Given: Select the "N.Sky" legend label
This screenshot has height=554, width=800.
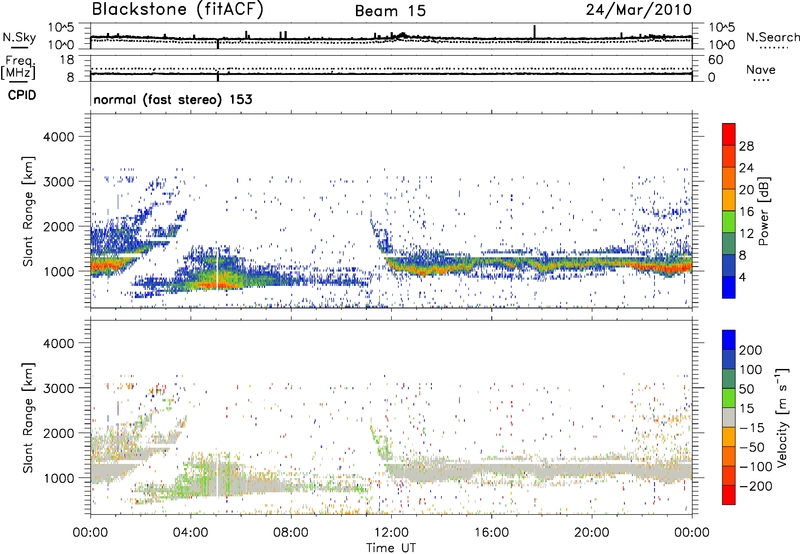Looking at the screenshot, I should [x=19, y=37].
